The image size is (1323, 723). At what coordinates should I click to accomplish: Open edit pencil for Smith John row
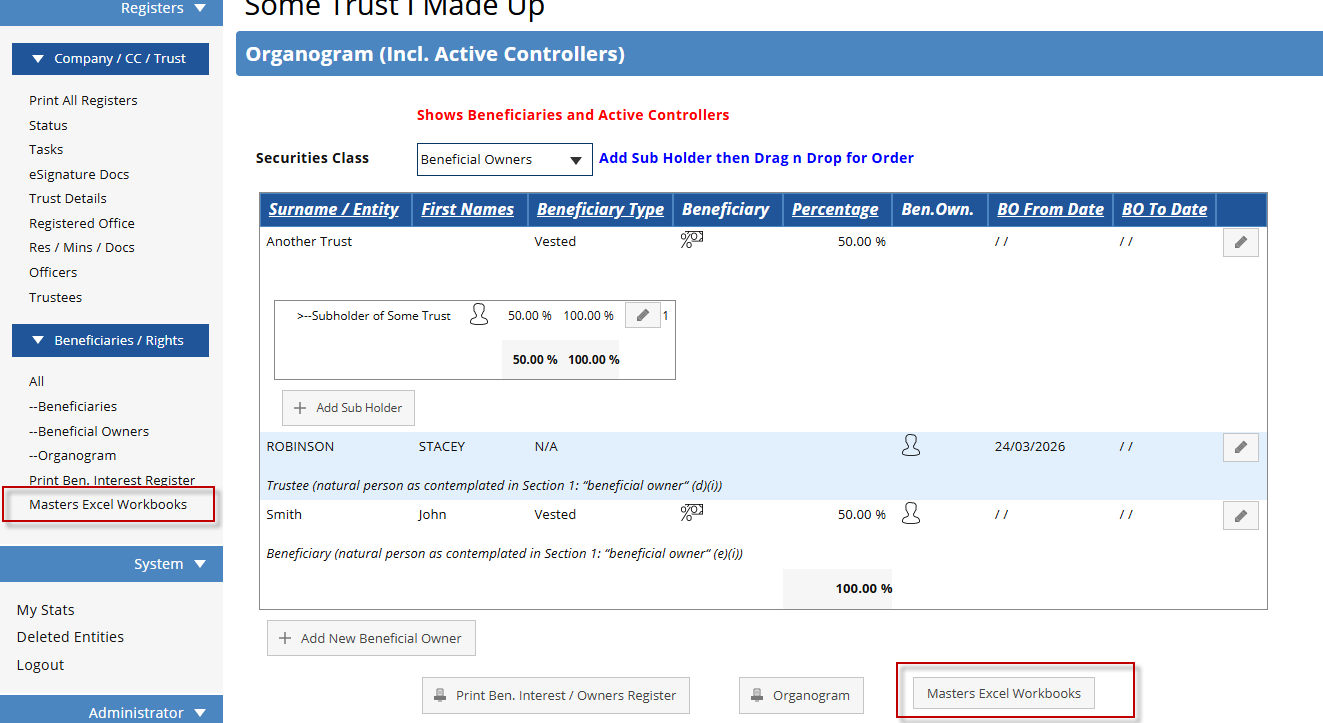click(x=1240, y=515)
